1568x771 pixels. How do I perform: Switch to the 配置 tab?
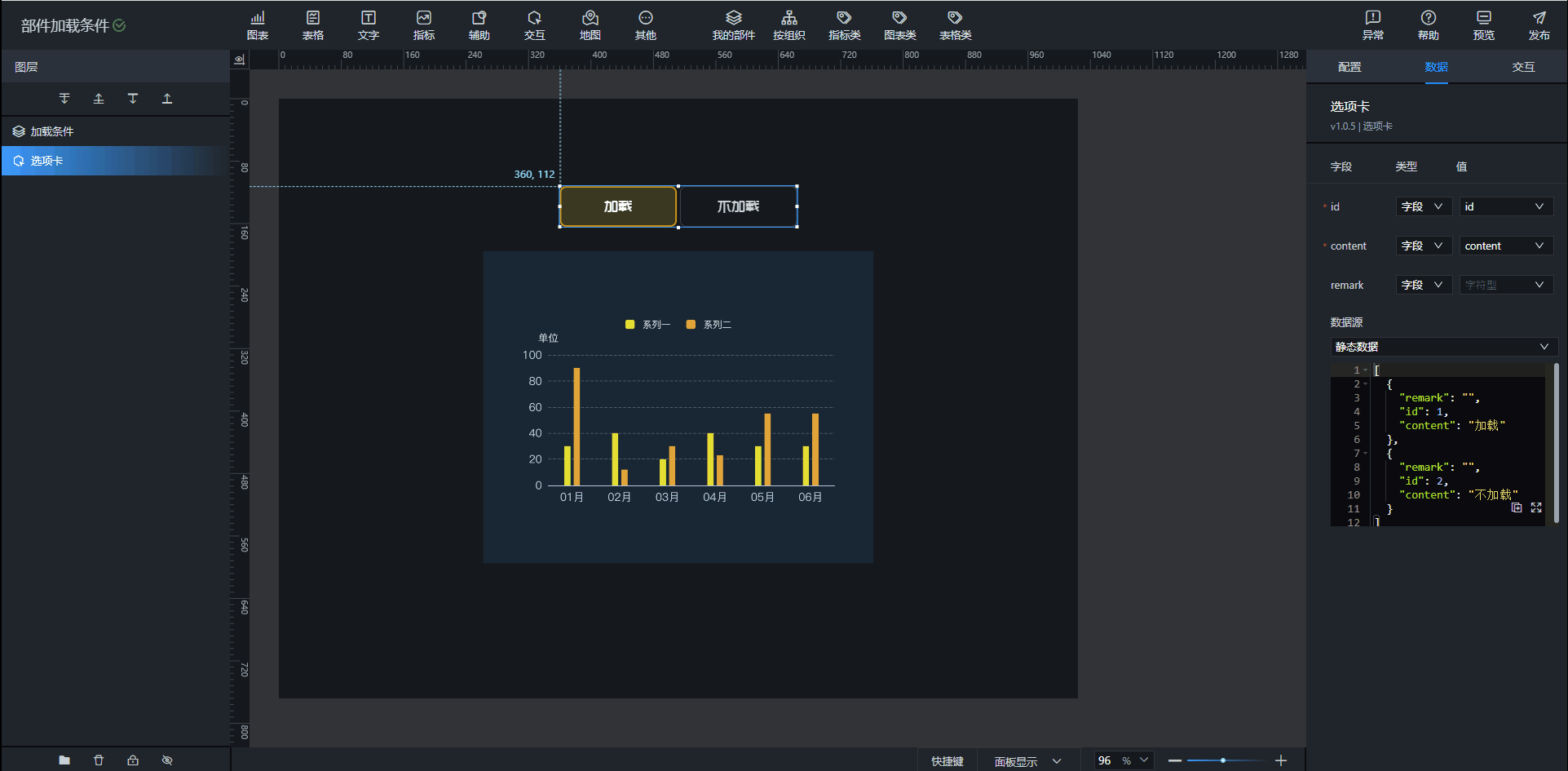[x=1349, y=67]
